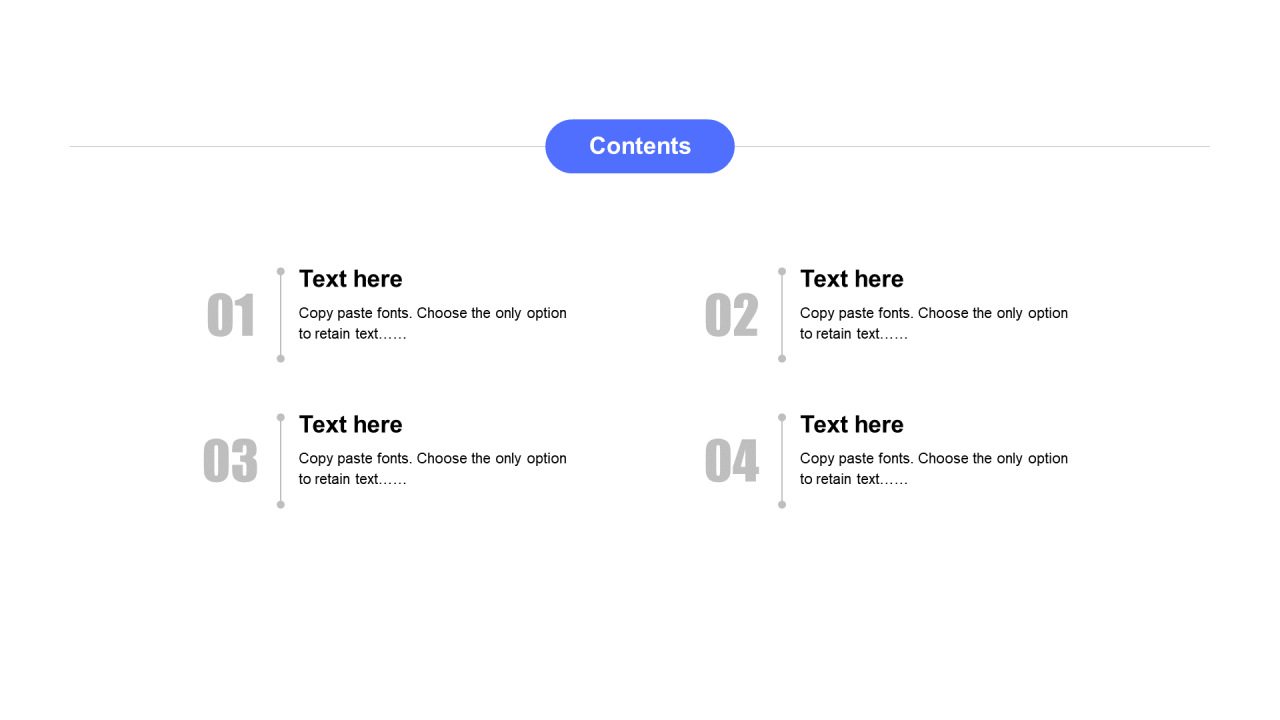
Task: Click the bottom dot of the divider beside 04
Action: tap(782, 504)
